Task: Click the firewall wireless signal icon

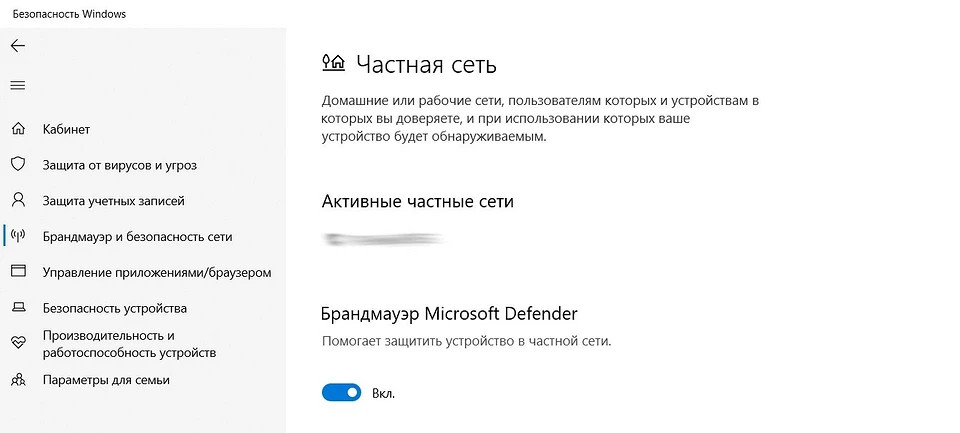Action: pos(18,236)
